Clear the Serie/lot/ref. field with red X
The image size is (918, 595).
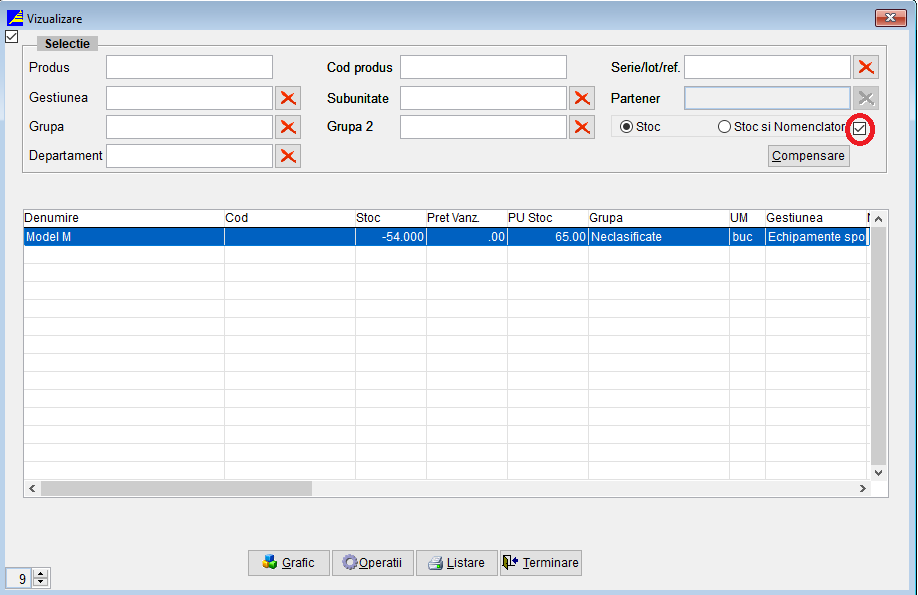(x=866, y=68)
